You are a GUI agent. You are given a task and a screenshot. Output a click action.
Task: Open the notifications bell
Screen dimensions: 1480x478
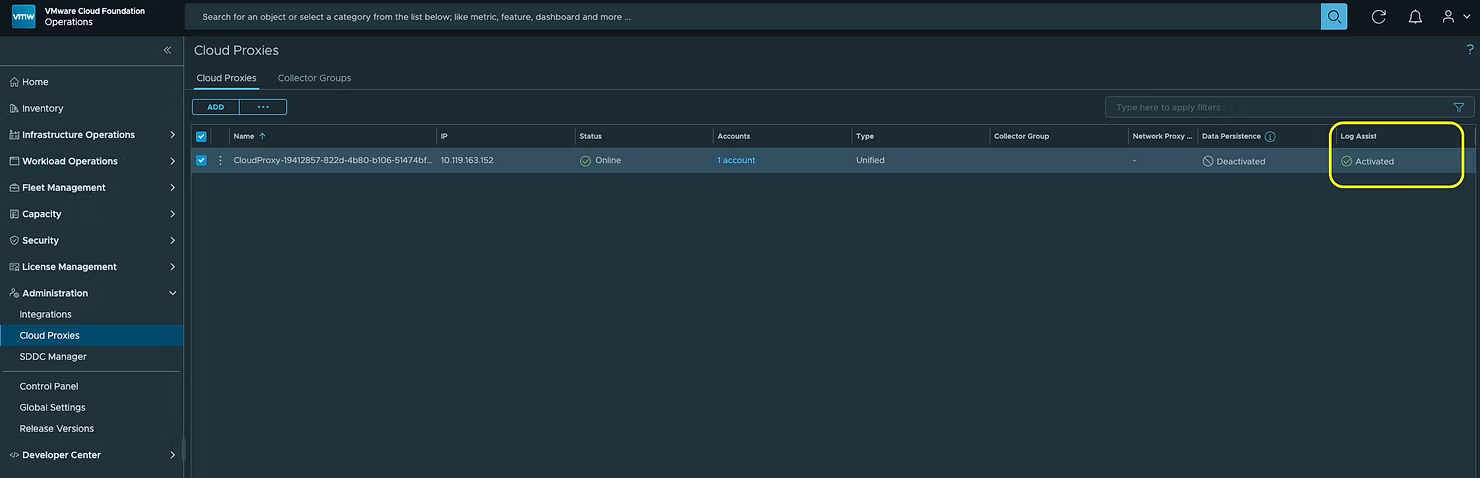point(1415,17)
